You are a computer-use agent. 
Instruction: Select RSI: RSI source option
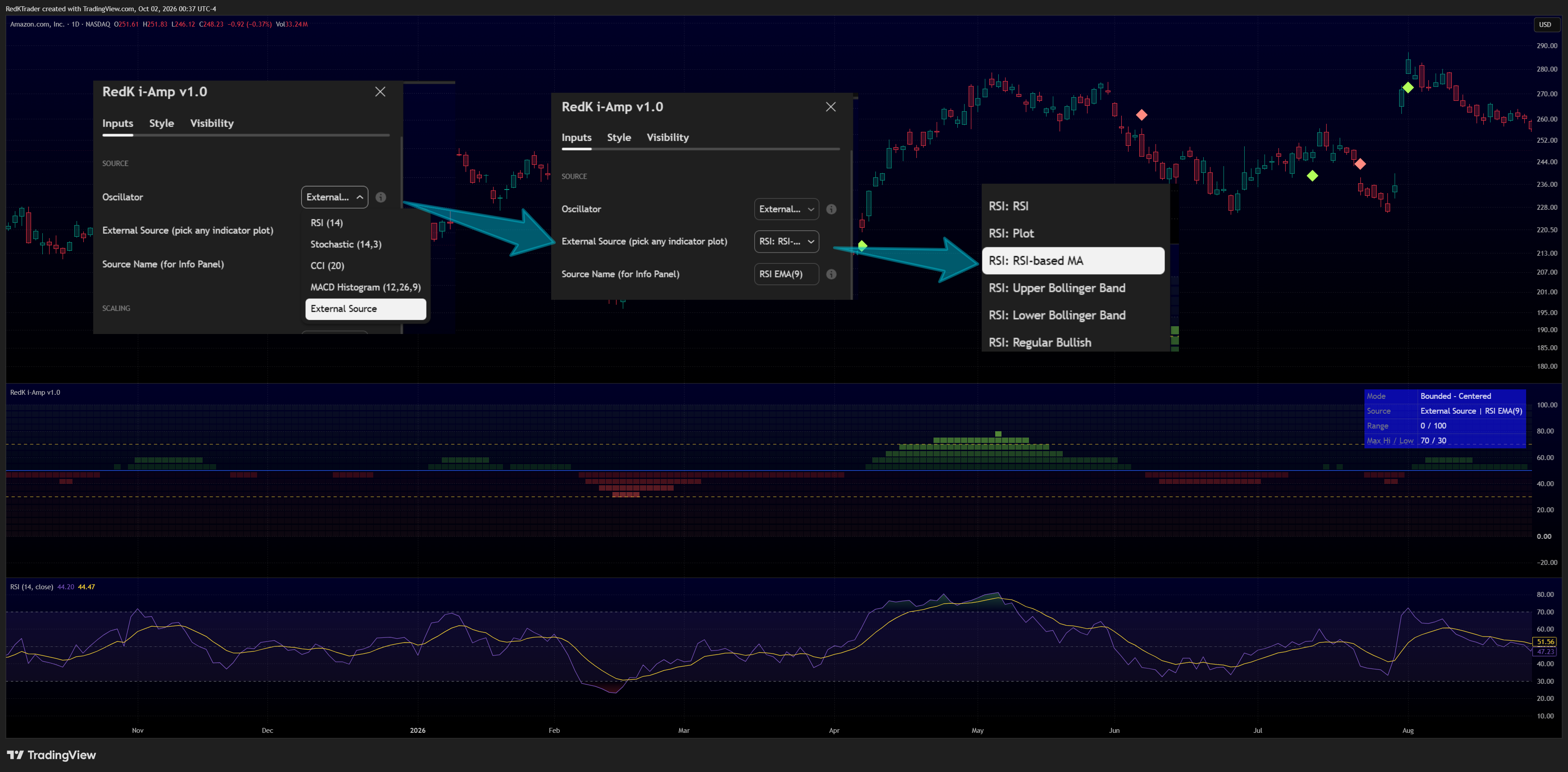(1073, 206)
